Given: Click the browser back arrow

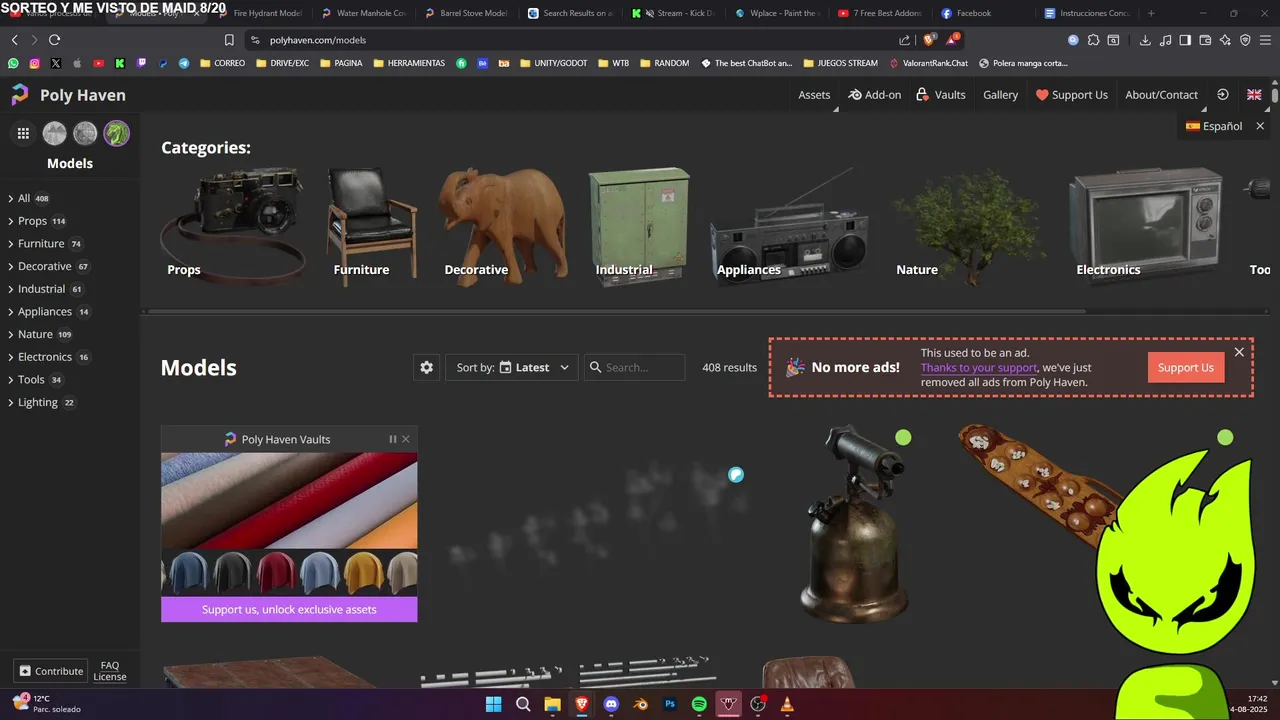Looking at the screenshot, I should [x=14, y=40].
